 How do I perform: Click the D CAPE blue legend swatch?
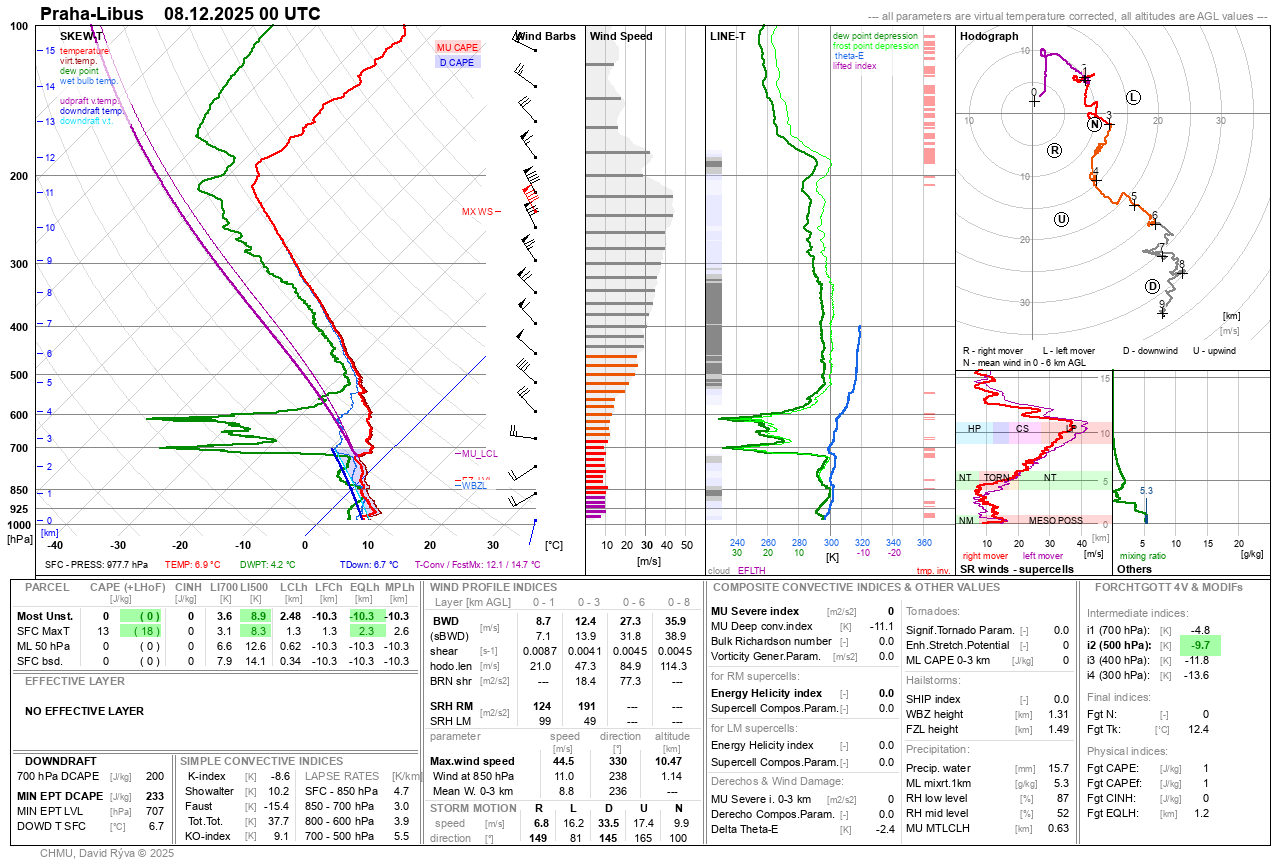[457, 62]
